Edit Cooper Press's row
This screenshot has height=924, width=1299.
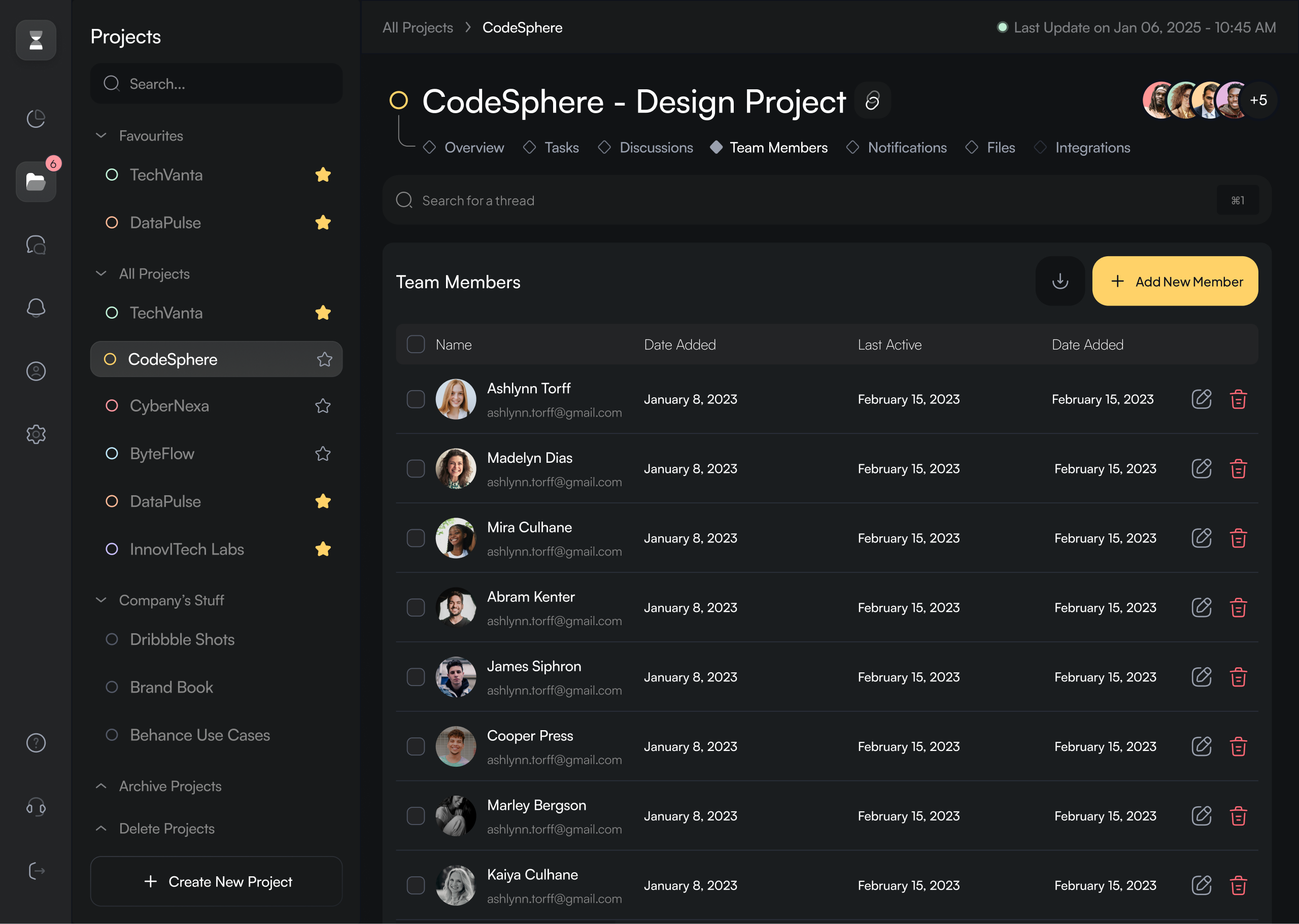click(x=1201, y=746)
